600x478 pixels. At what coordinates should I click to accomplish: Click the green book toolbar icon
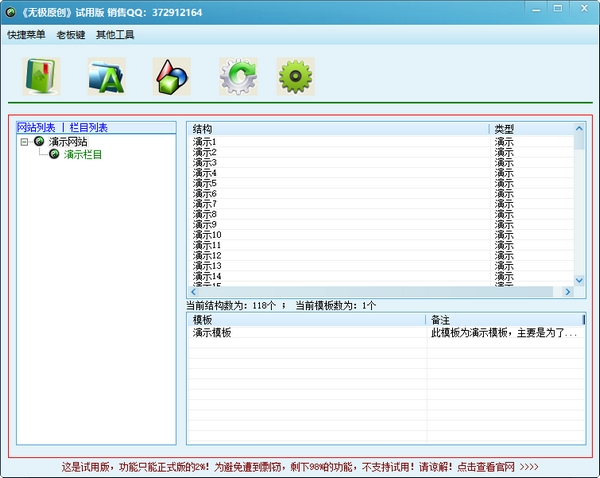(41, 76)
